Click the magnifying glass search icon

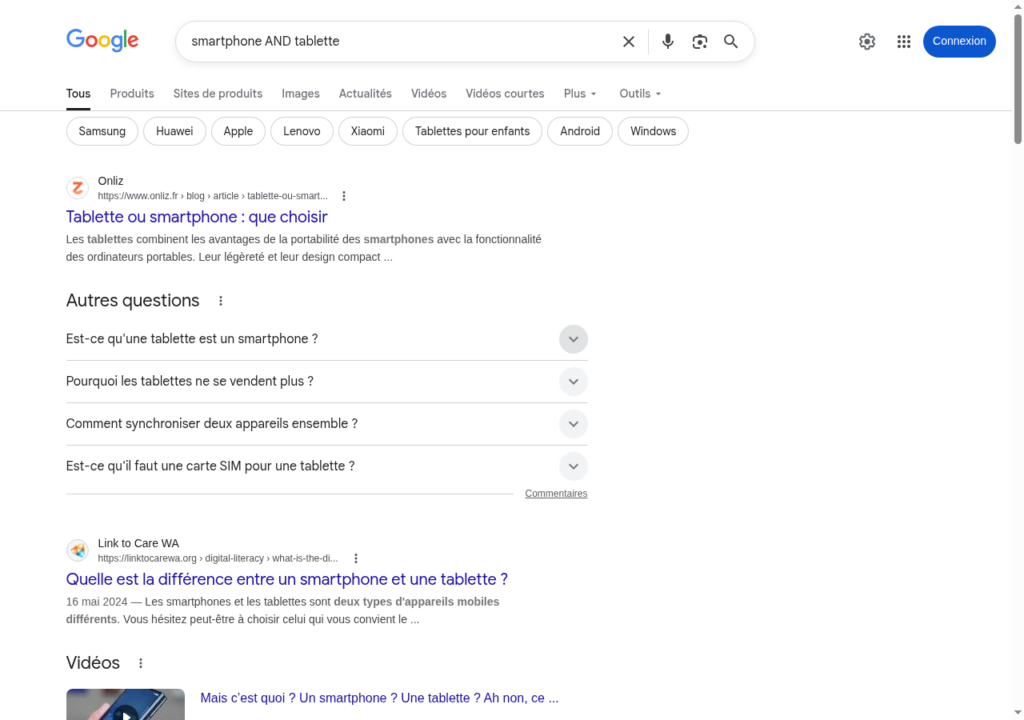tap(731, 42)
